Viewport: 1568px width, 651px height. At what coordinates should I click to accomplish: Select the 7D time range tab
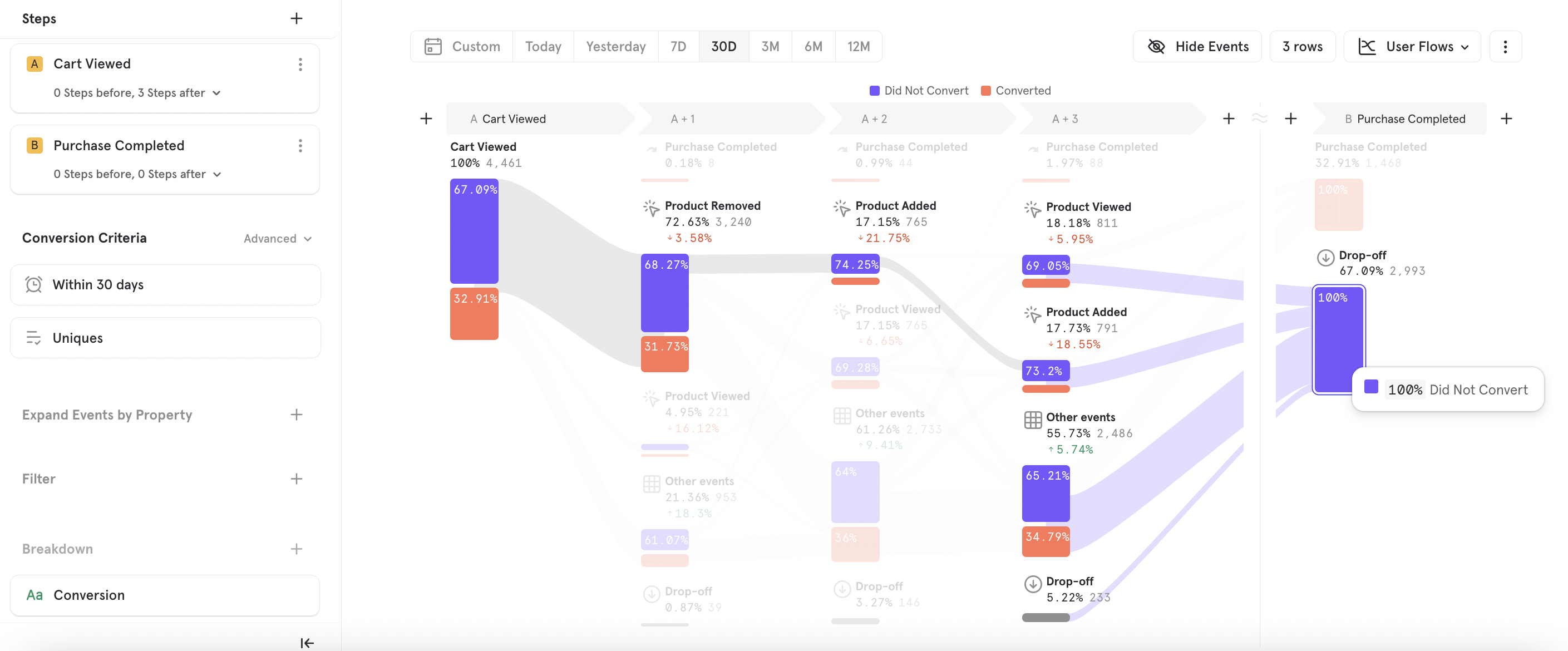(x=678, y=47)
